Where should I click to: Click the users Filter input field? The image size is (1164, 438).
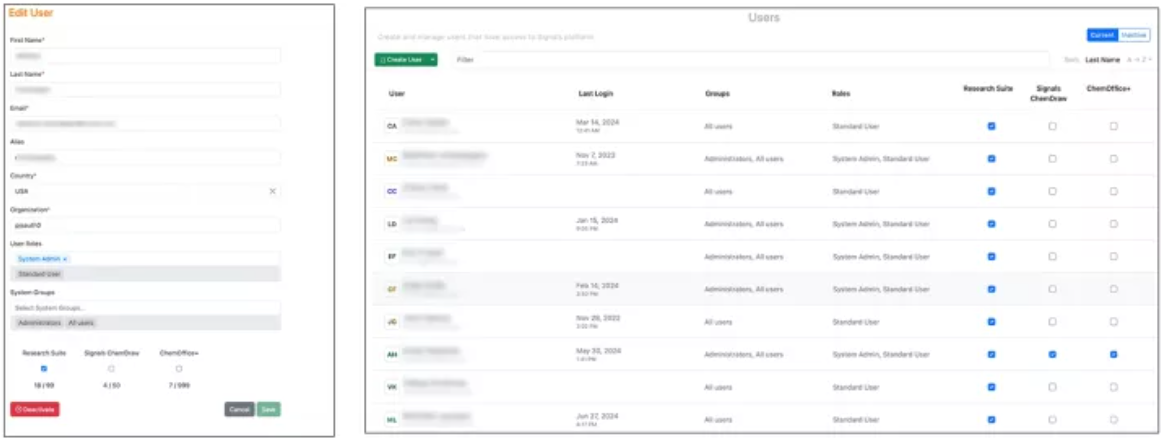coord(750,60)
